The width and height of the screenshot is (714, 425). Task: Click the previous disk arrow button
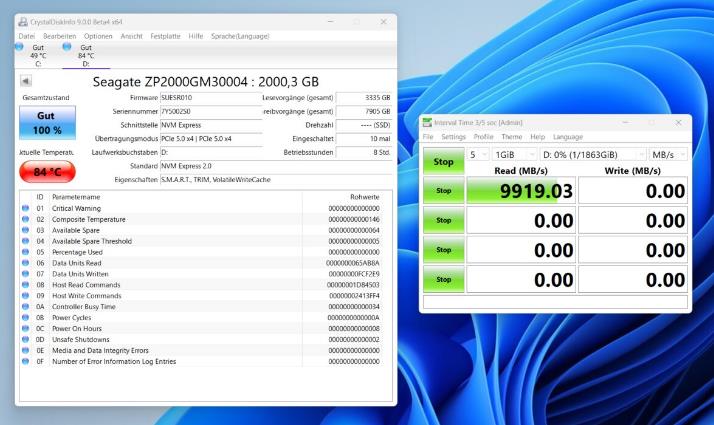[26, 81]
